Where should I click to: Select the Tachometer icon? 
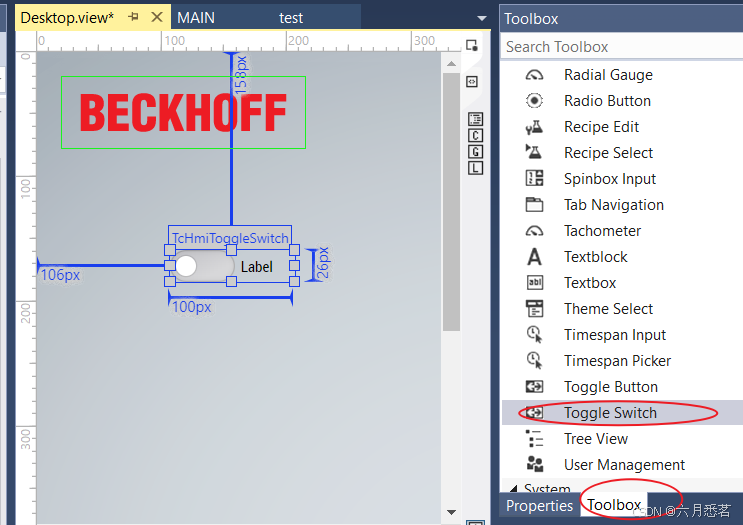pos(535,231)
